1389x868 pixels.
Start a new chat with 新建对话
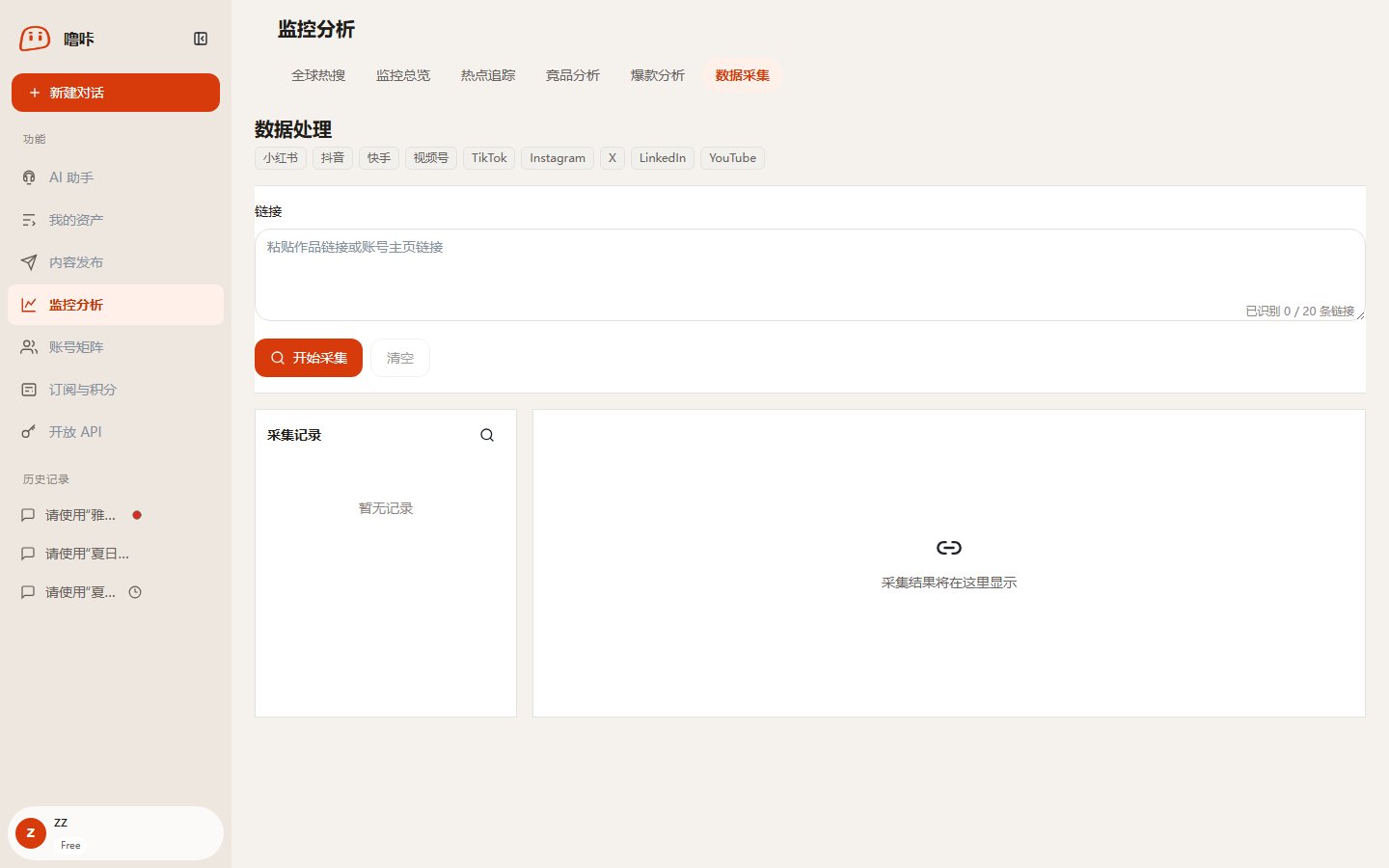[116, 93]
